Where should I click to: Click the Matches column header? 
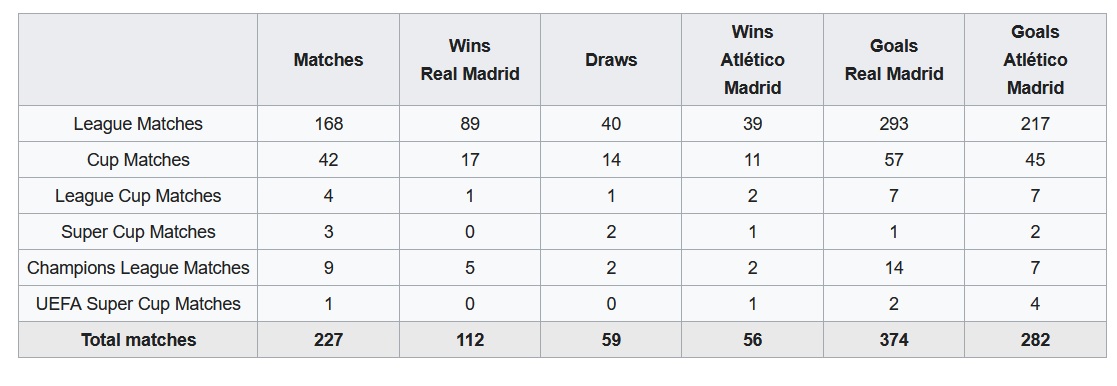tap(328, 60)
